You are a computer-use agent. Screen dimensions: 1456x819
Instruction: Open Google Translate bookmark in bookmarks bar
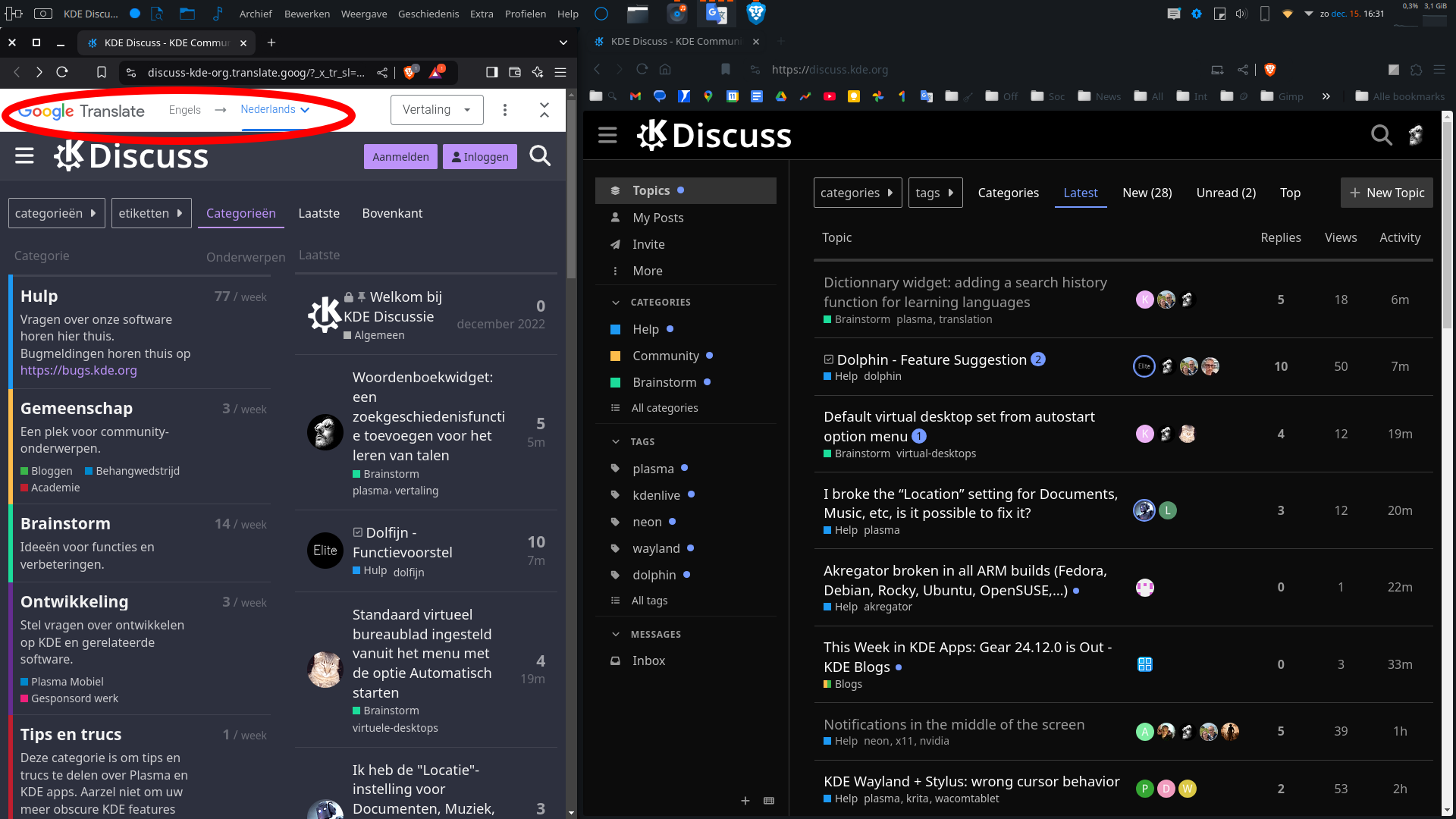[927, 96]
